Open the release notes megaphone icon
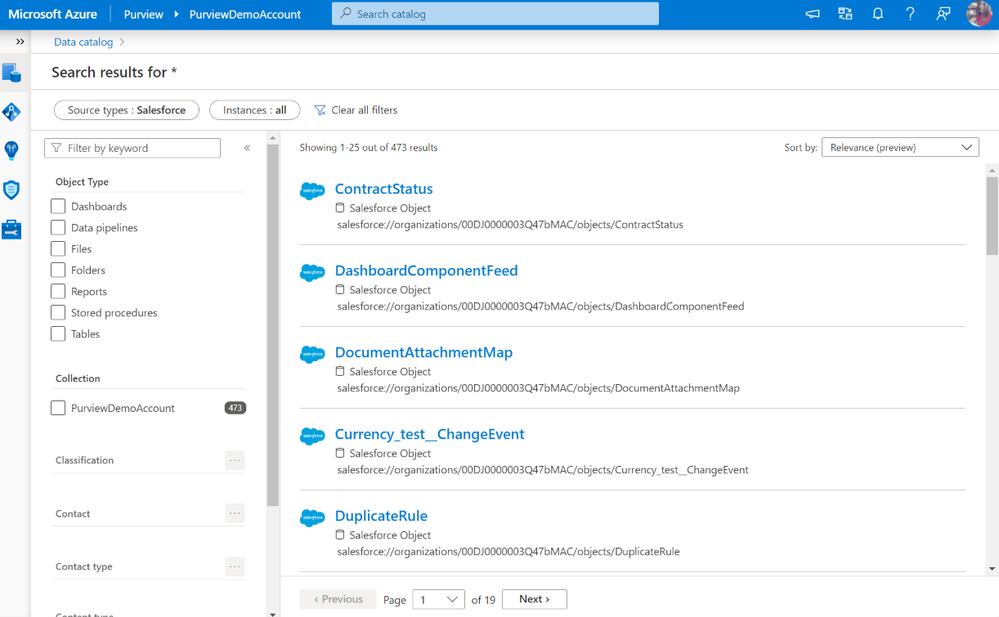This screenshot has height=617, width=999. click(812, 13)
